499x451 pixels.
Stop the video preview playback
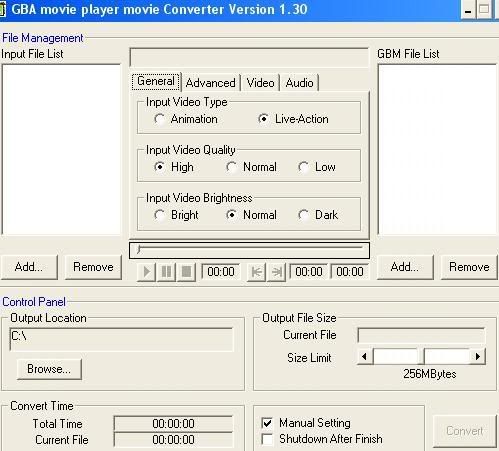[186, 272]
